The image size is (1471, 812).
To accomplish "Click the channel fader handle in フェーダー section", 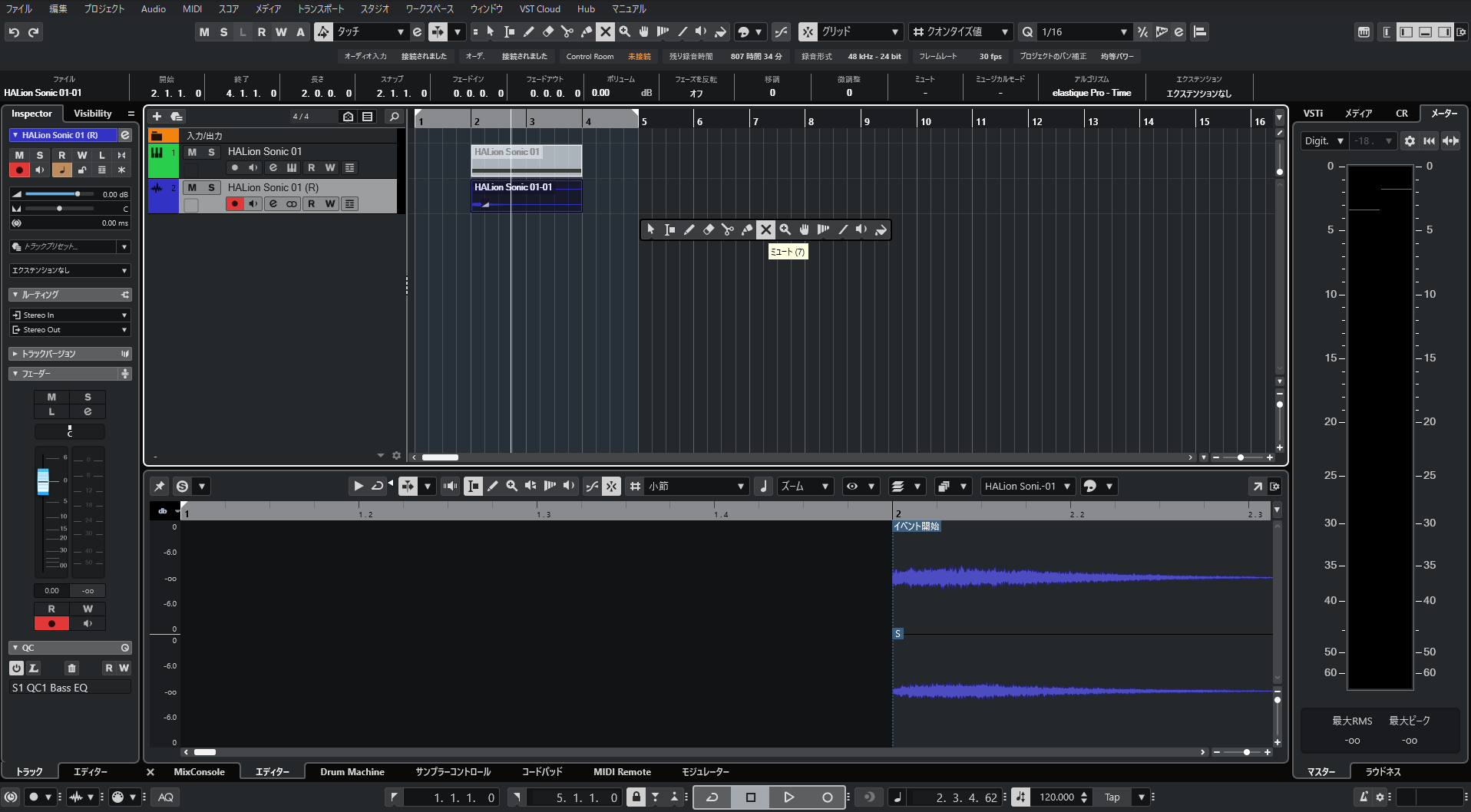I will pyautogui.click(x=43, y=482).
